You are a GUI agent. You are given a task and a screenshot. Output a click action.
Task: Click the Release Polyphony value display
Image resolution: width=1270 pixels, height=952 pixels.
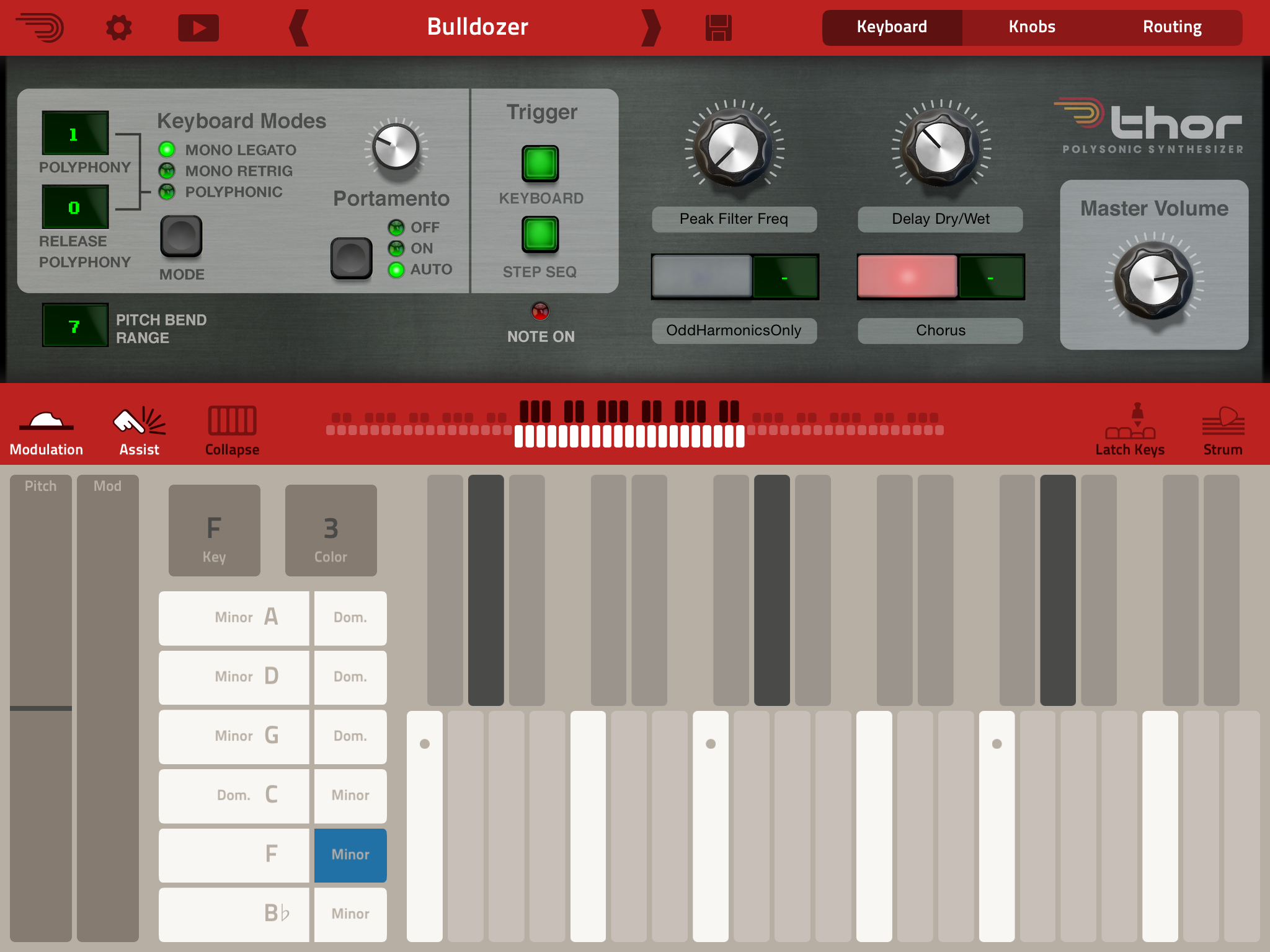pyautogui.click(x=75, y=207)
